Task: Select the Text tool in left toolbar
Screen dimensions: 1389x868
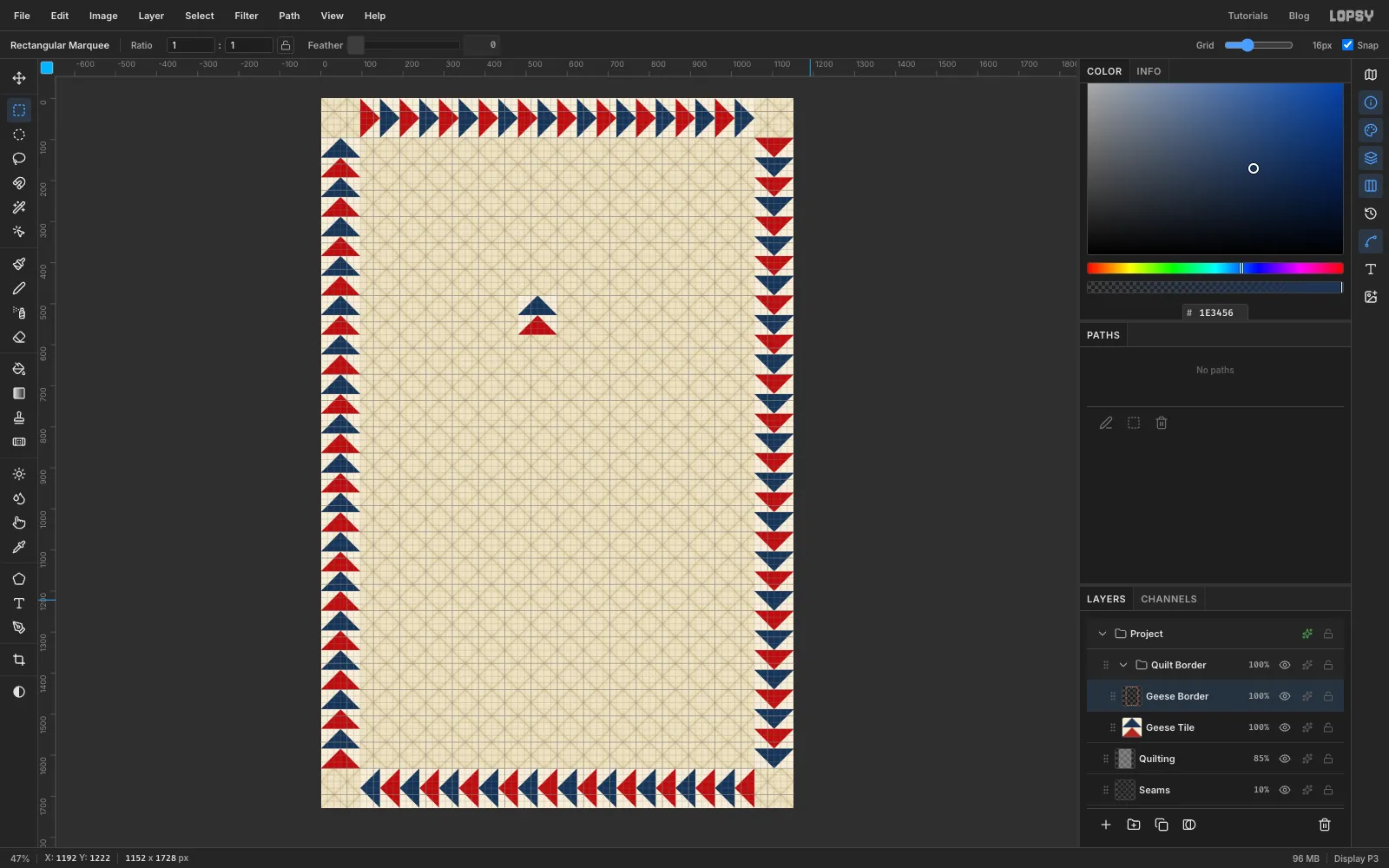Action: click(x=18, y=603)
